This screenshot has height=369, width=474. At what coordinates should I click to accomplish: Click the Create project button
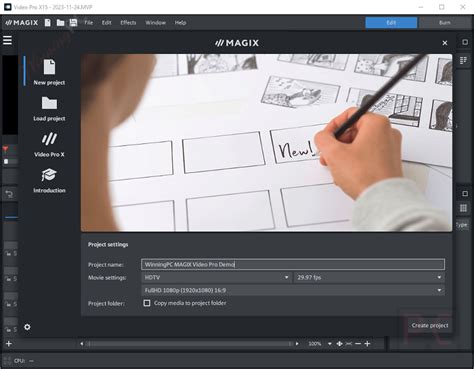430,325
